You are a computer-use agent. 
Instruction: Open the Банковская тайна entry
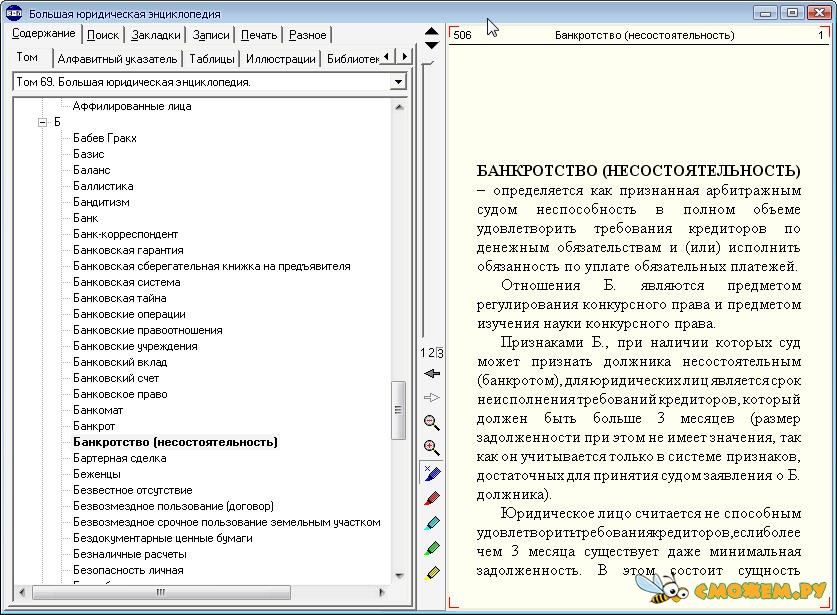point(120,298)
